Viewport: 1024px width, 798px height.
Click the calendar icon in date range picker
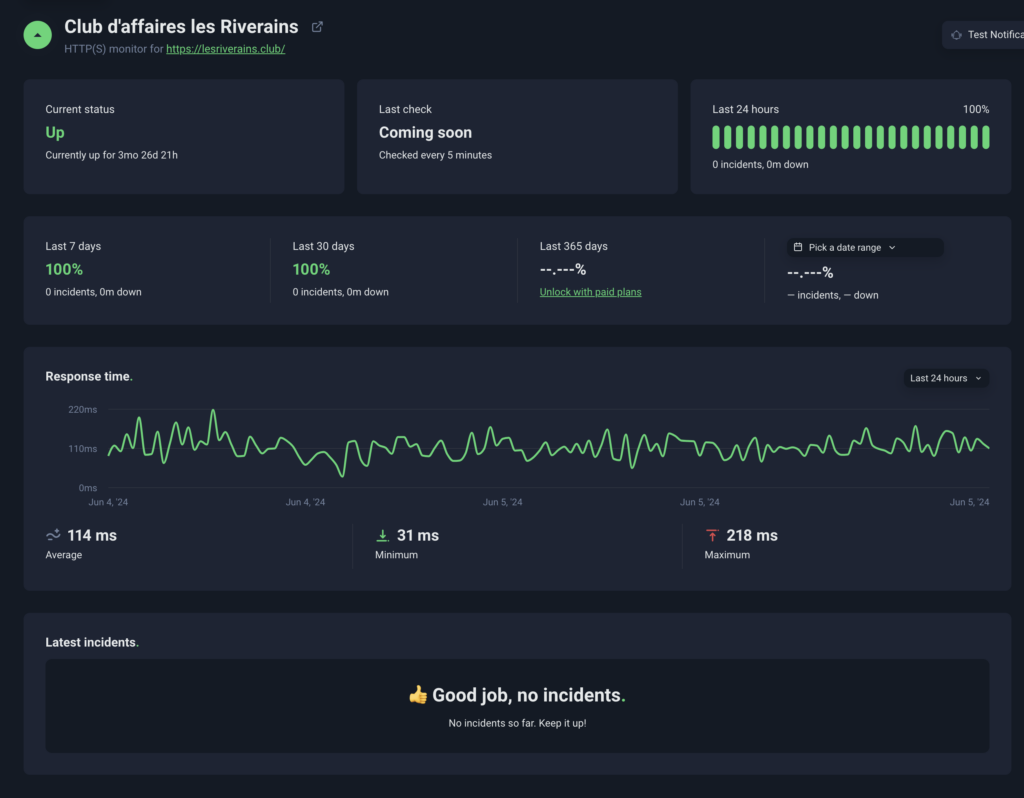798,248
